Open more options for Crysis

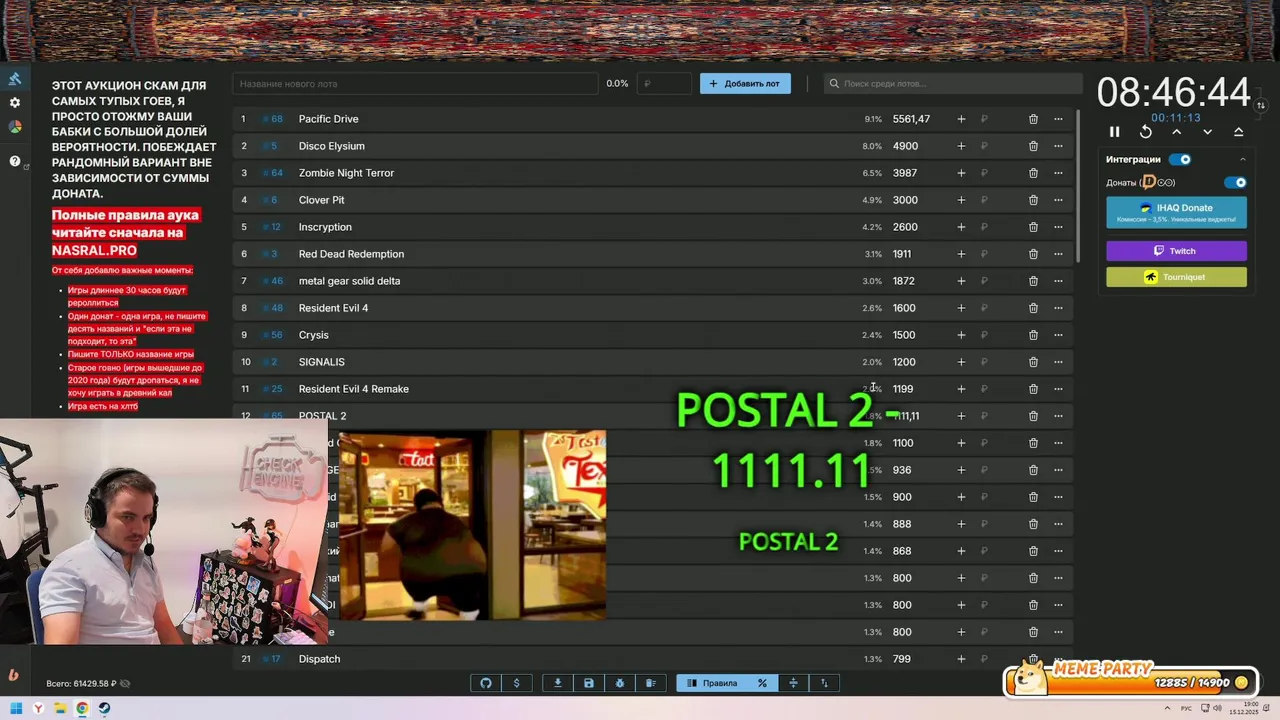click(1058, 335)
